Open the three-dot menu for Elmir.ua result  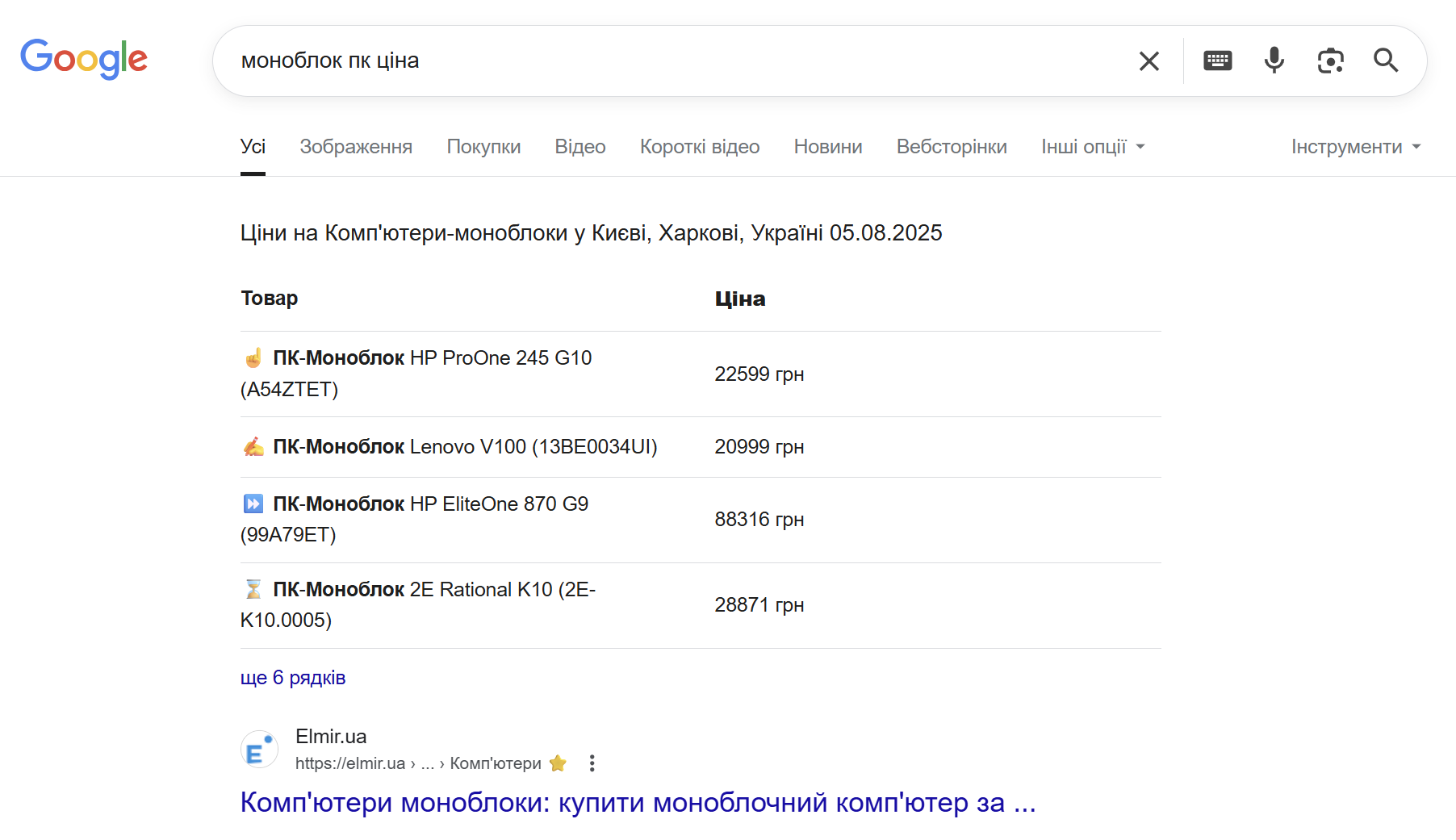pyautogui.click(x=592, y=763)
